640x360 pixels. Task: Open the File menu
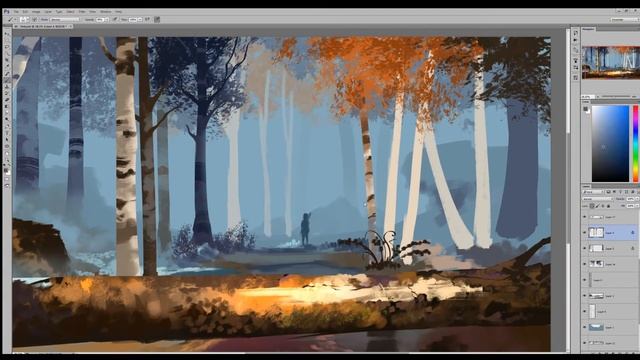(16, 11)
